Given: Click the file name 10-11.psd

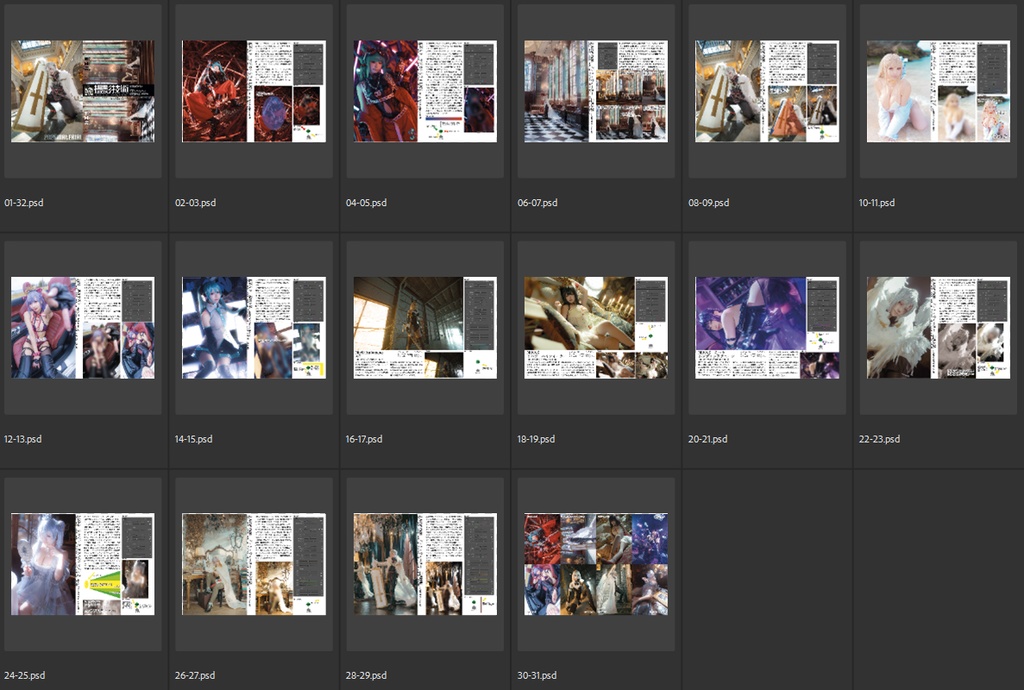Looking at the screenshot, I should (876, 202).
